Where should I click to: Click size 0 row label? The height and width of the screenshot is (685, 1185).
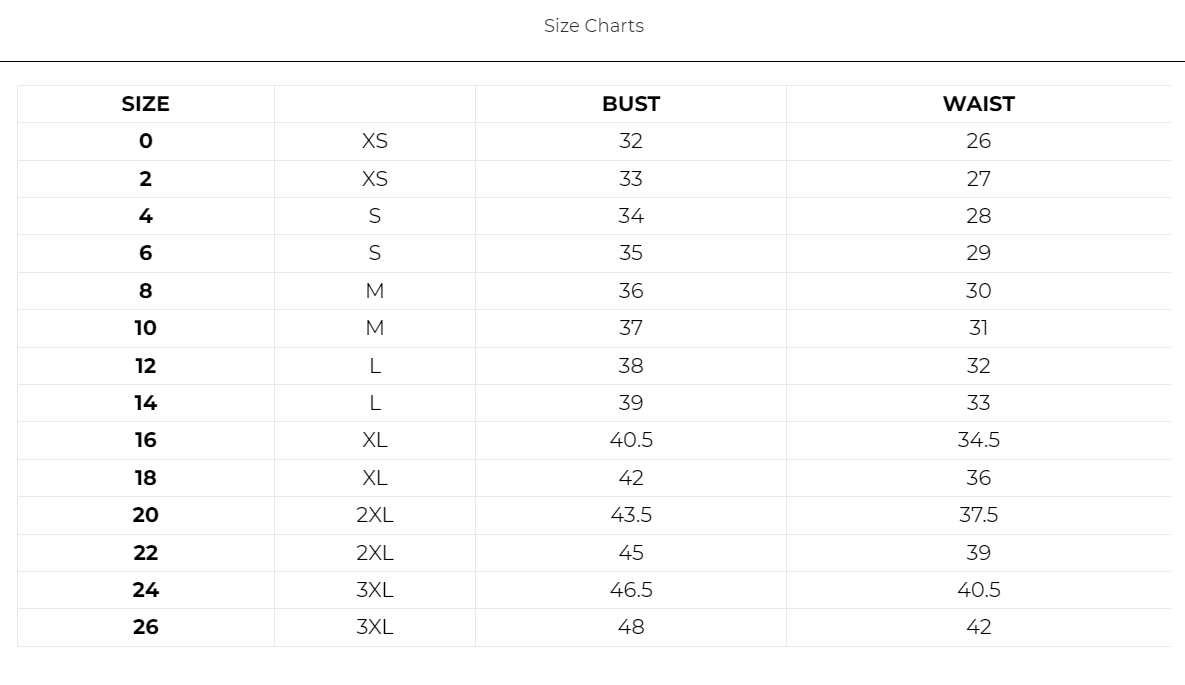point(146,141)
